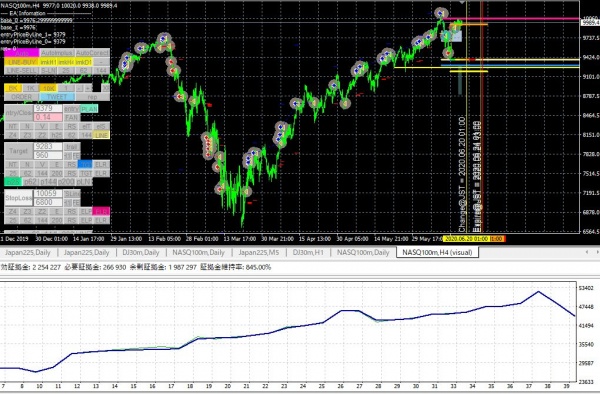600x394 pixels.
Task: Select the 10K lot size button
Action: pos(49,88)
